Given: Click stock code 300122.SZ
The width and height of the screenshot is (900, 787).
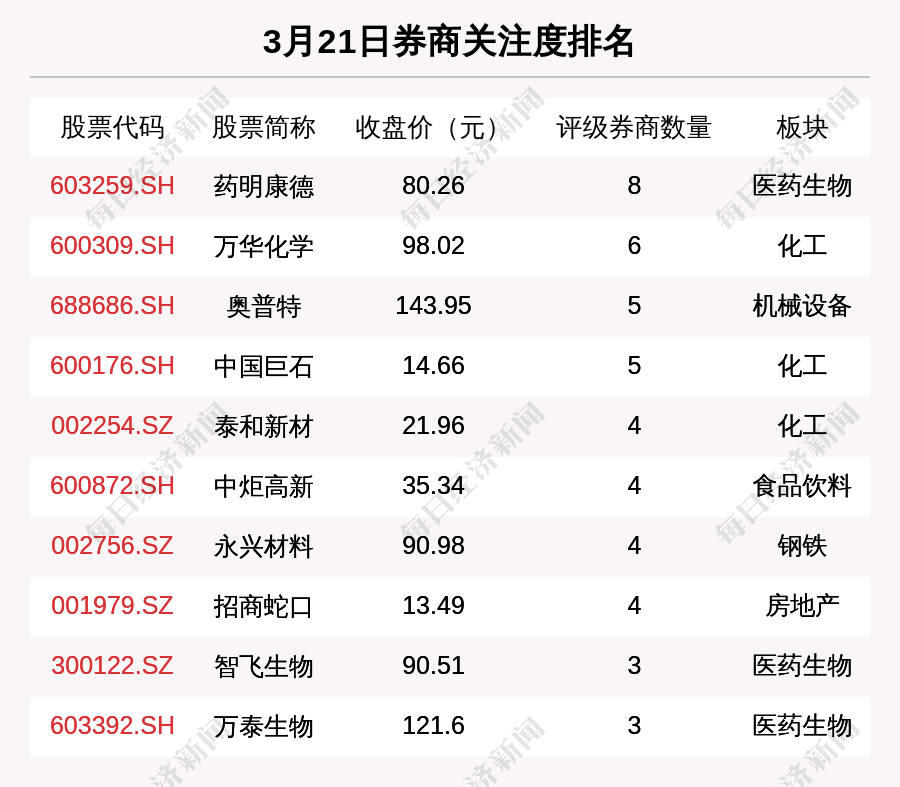Looking at the screenshot, I should click(x=112, y=666).
